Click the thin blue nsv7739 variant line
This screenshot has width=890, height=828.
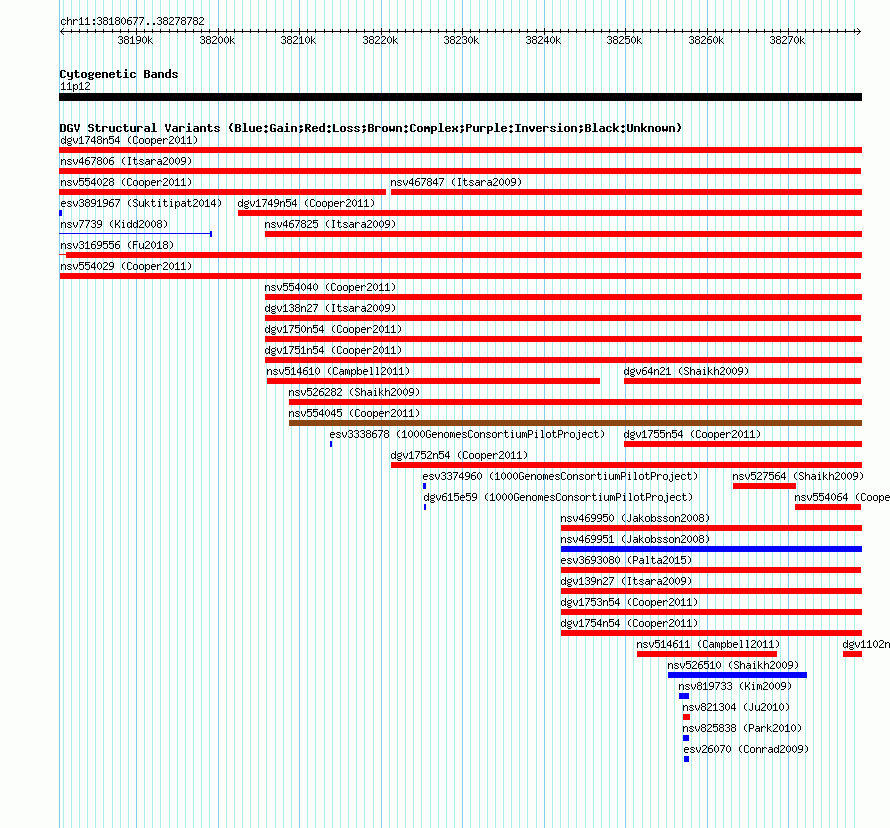[x=136, y=234]
